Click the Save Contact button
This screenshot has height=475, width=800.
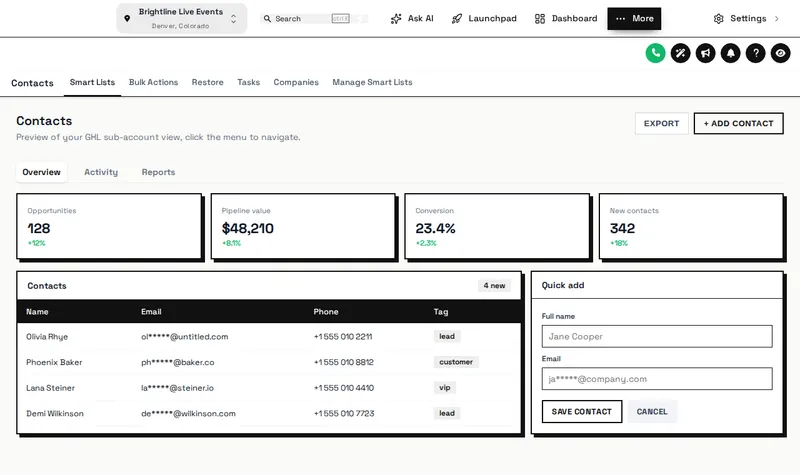click(x=582, y=412)
